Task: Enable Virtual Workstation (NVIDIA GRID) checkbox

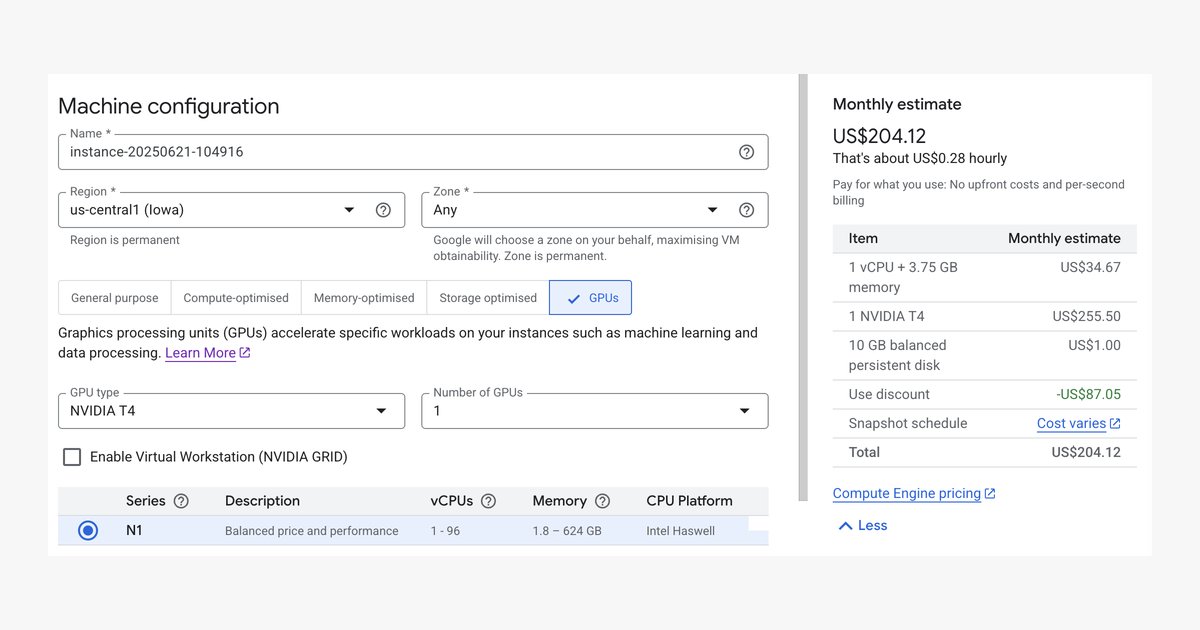Action: (72, 457)
